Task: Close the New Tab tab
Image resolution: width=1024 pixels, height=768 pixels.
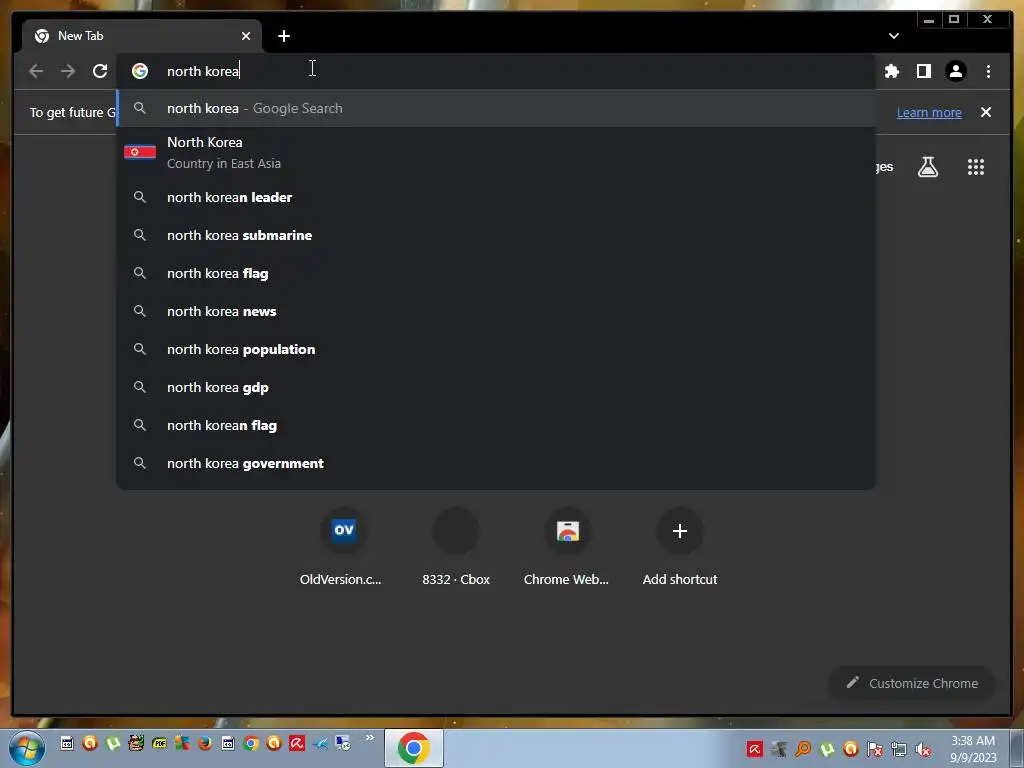Action: 246,36
